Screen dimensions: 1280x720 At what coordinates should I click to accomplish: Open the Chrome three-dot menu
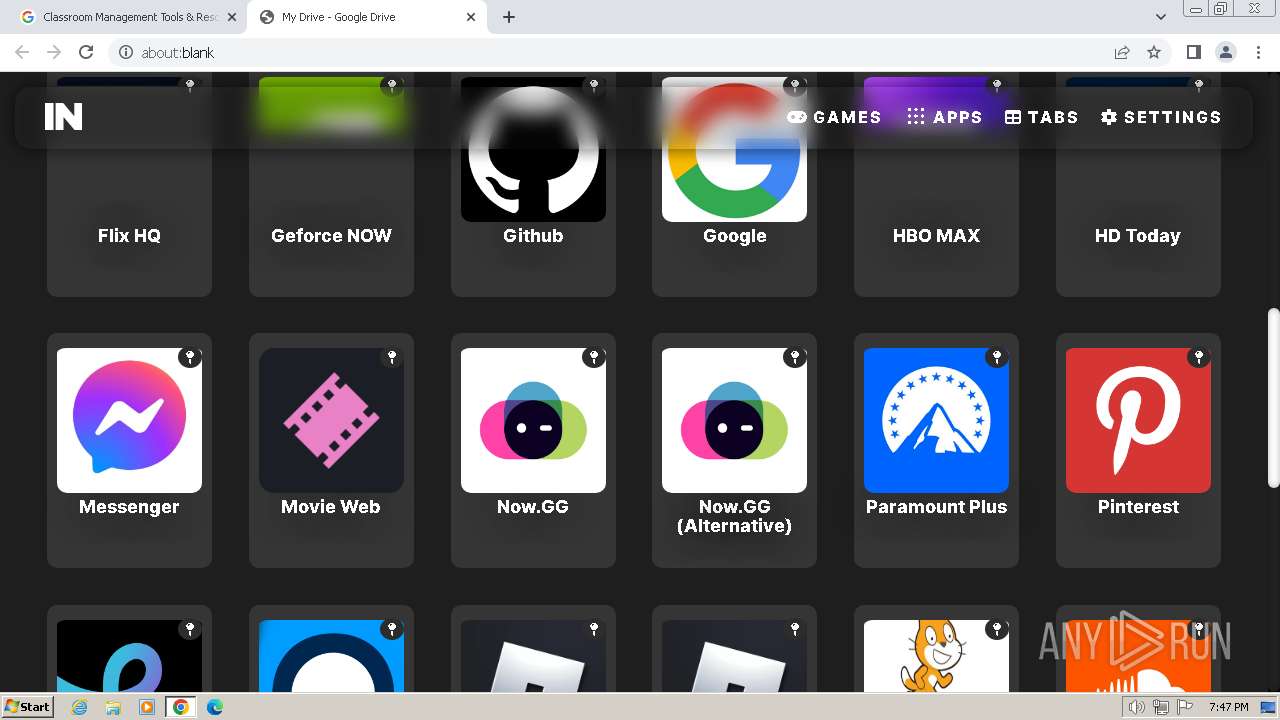click(x=1258, y=52)
